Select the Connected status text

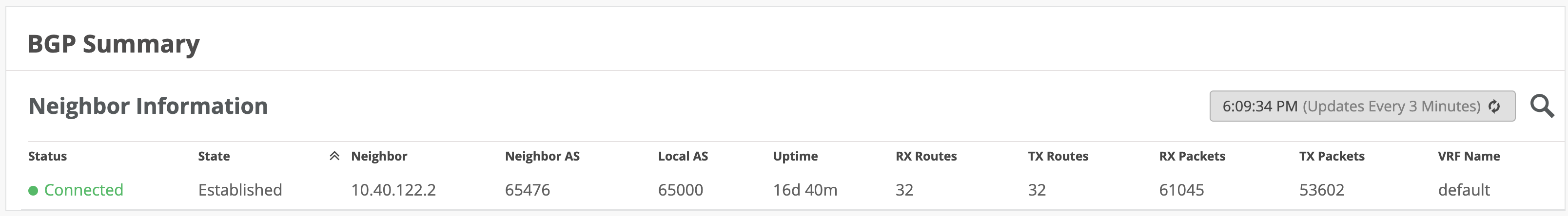[x=84, y=190]
